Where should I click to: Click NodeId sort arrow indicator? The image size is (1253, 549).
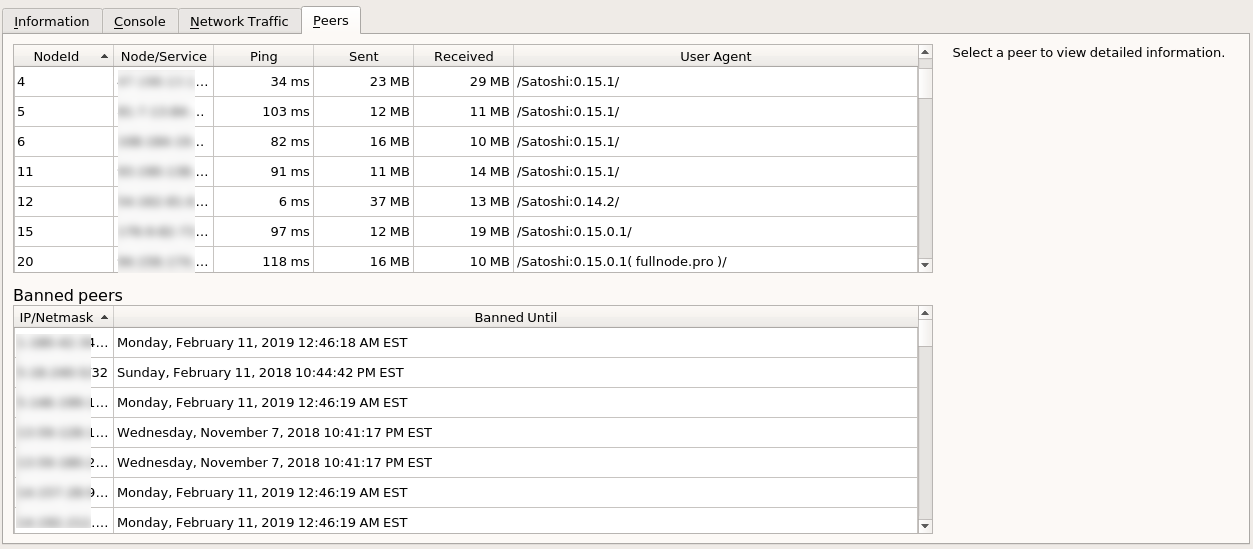click(x=105, y=57)
